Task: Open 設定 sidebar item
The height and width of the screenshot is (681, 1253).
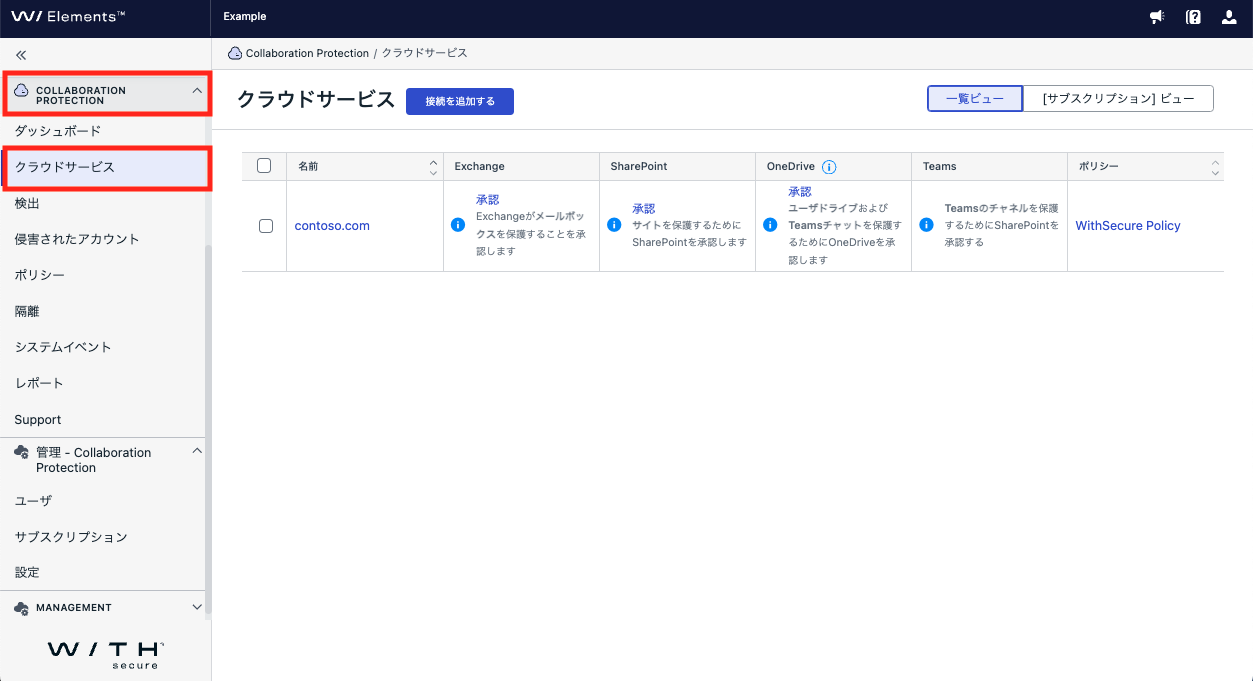Action: (x=27, y=573)
